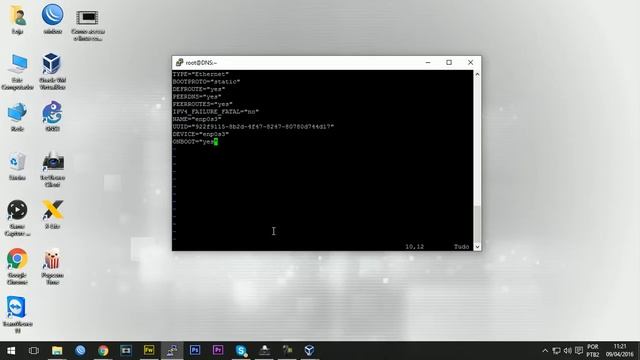
Task: Open network status tray icon
Action: (x=556, y=351)
